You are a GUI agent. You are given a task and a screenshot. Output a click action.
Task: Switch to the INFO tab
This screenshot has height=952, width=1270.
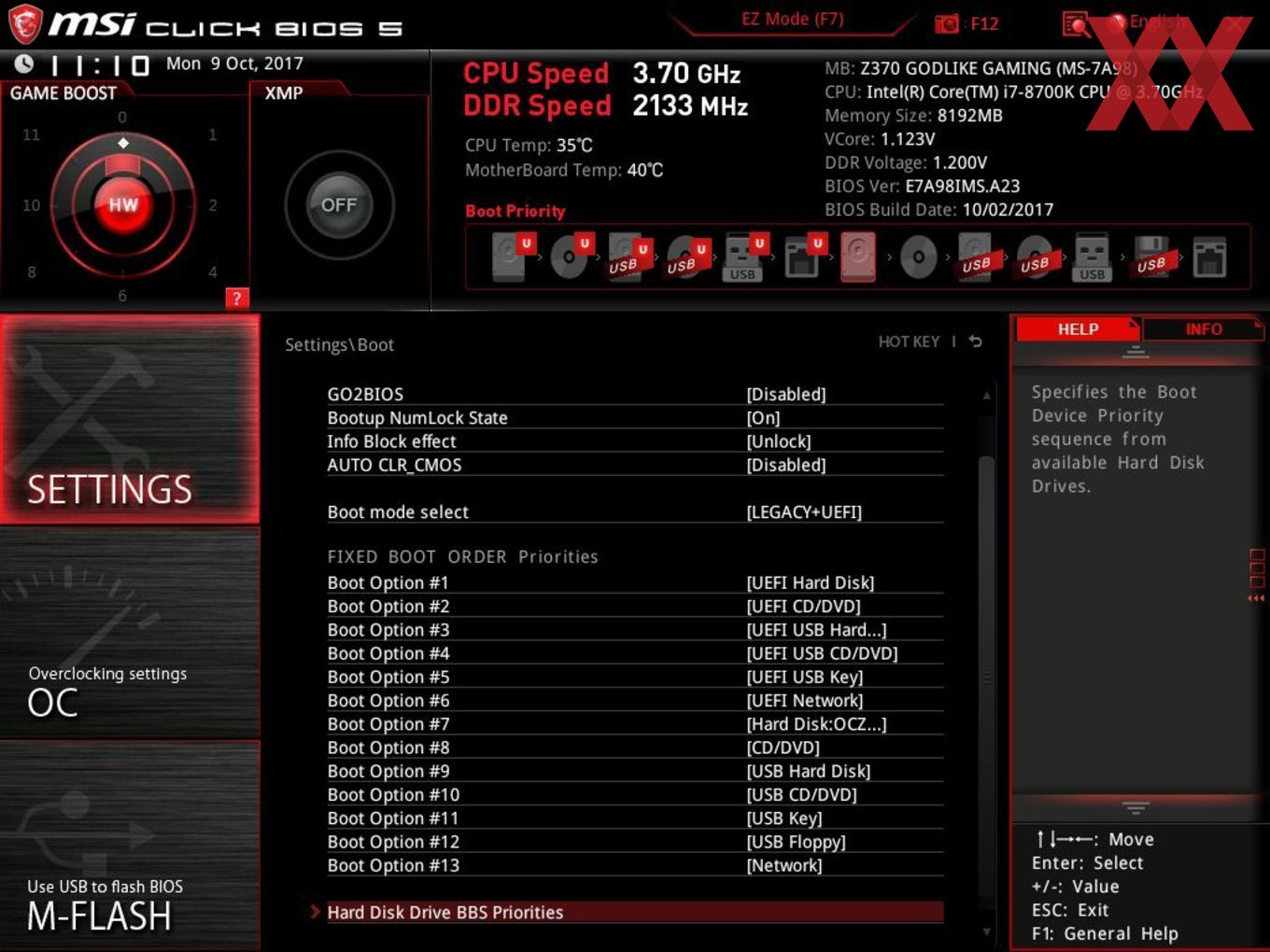(1203, 329)
